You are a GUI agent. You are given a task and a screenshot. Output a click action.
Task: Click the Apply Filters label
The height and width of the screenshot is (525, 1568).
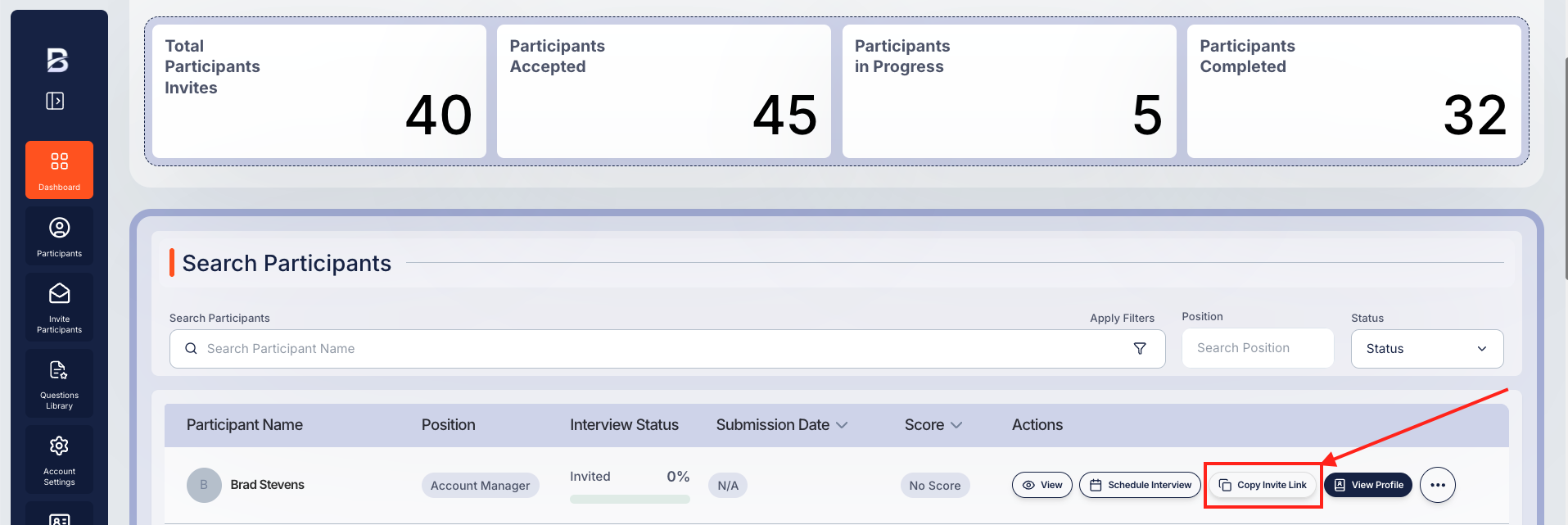coord(1122,318)
